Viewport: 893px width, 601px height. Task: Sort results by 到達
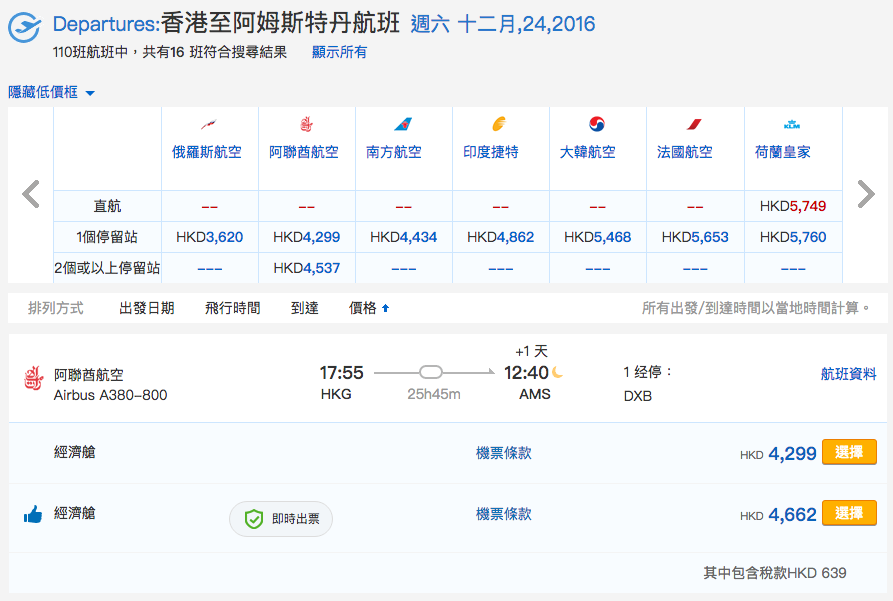[x=305, y=308]
